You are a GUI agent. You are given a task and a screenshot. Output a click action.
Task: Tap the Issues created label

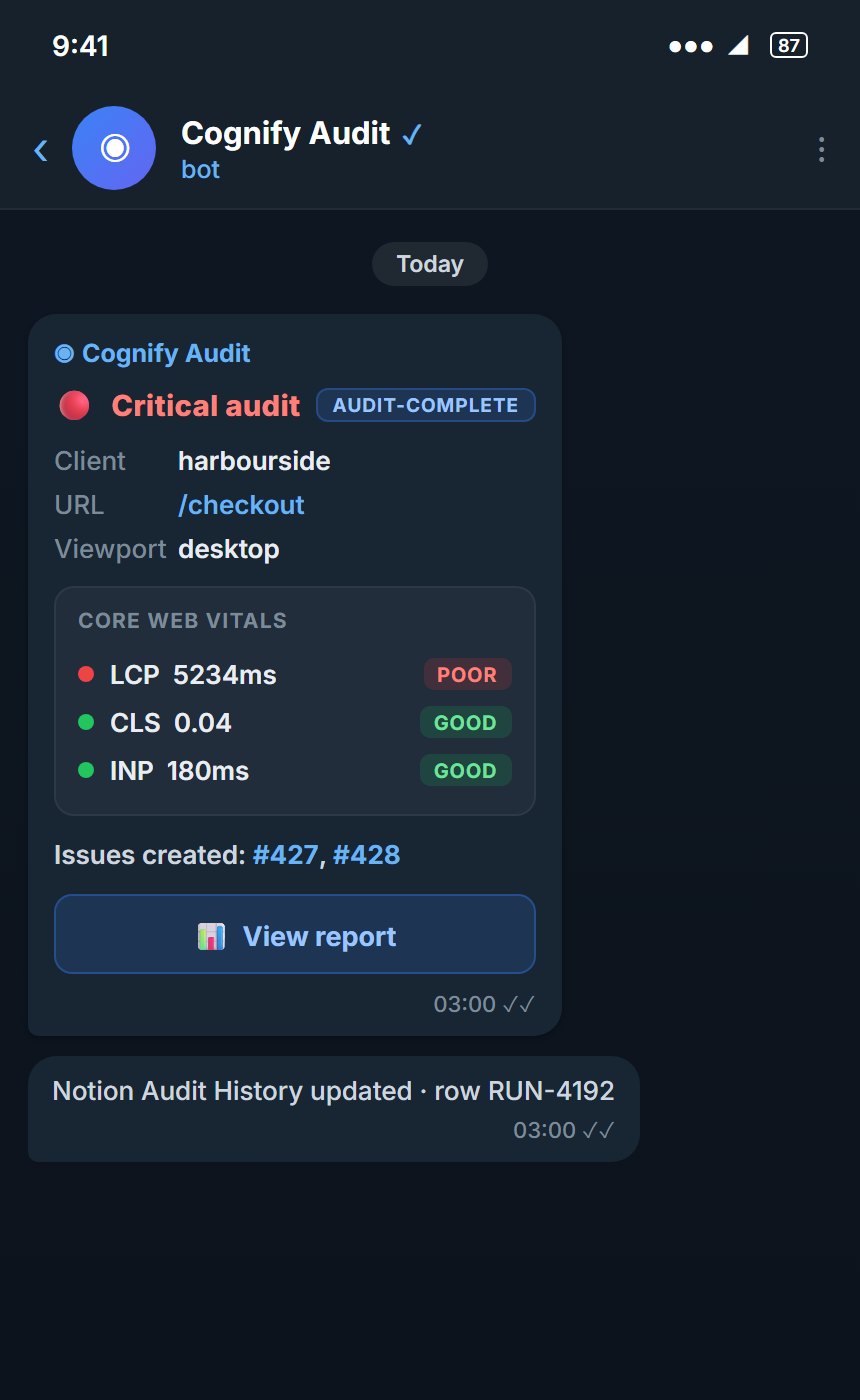[149, 855]
